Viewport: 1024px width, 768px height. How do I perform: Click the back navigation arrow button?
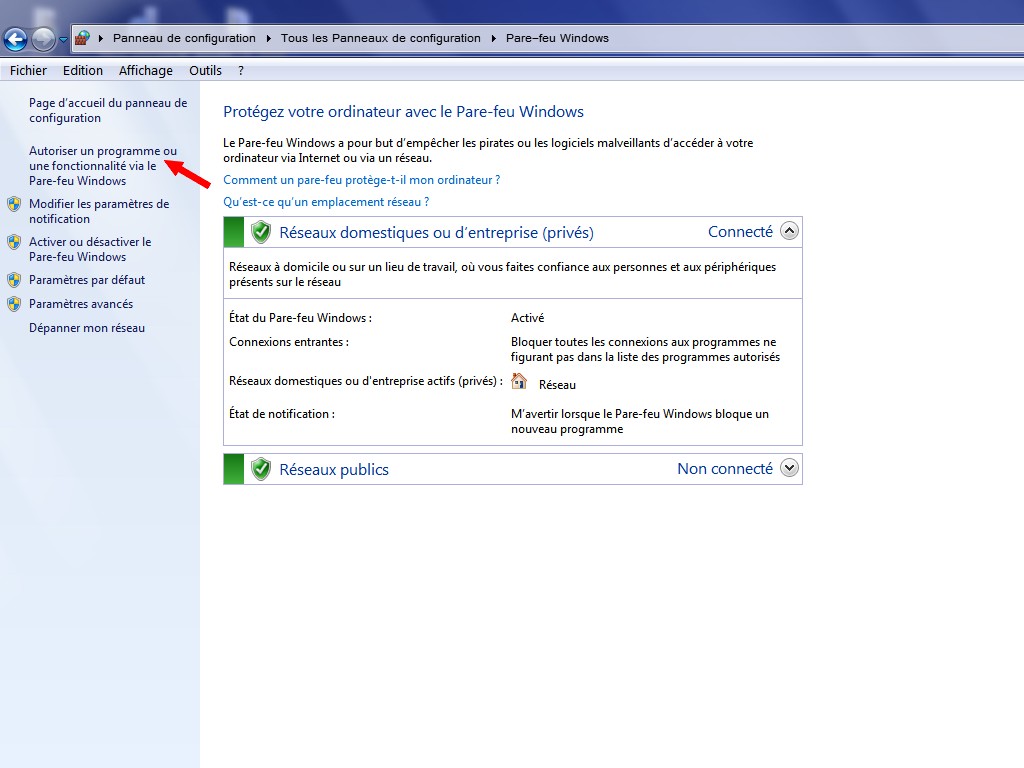tap(16, 39)
